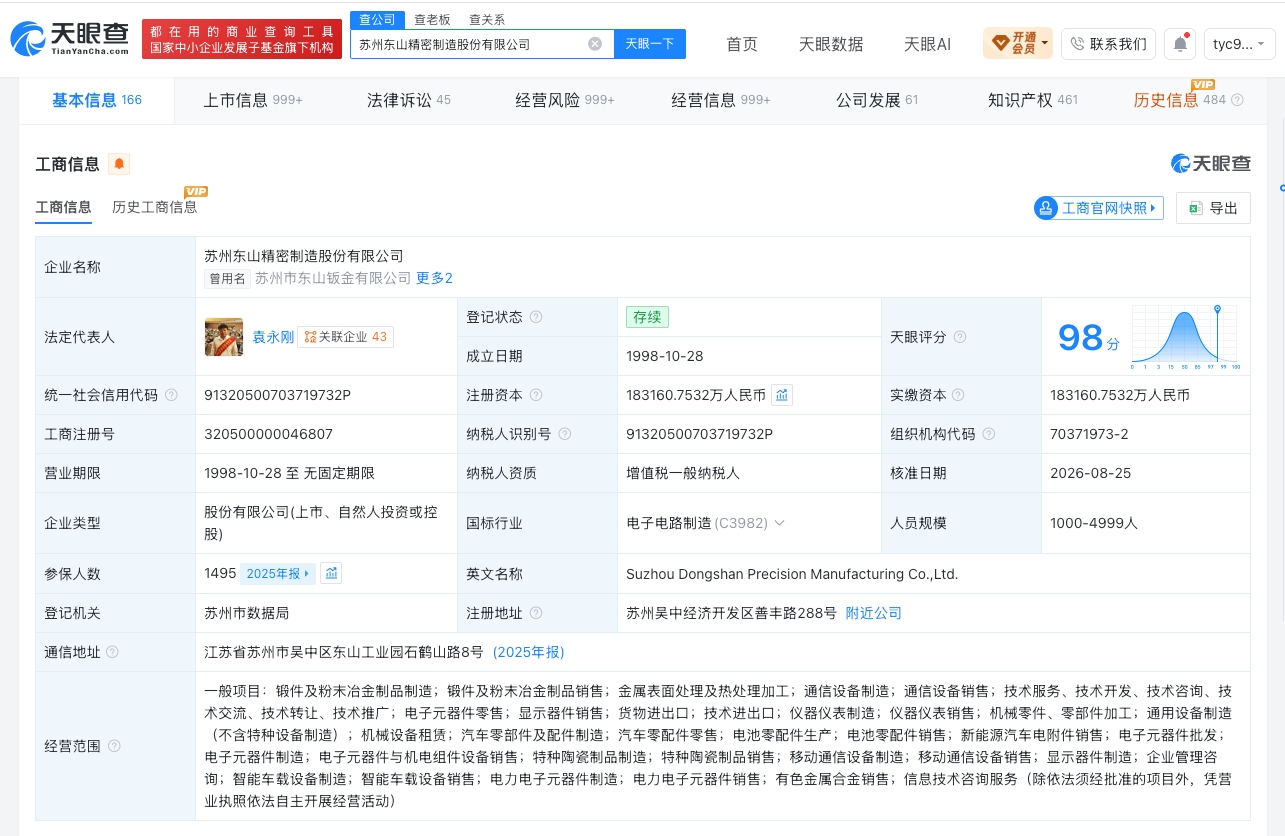Clear the company search box text
The image size is (1285, 836).
[594, 44]
